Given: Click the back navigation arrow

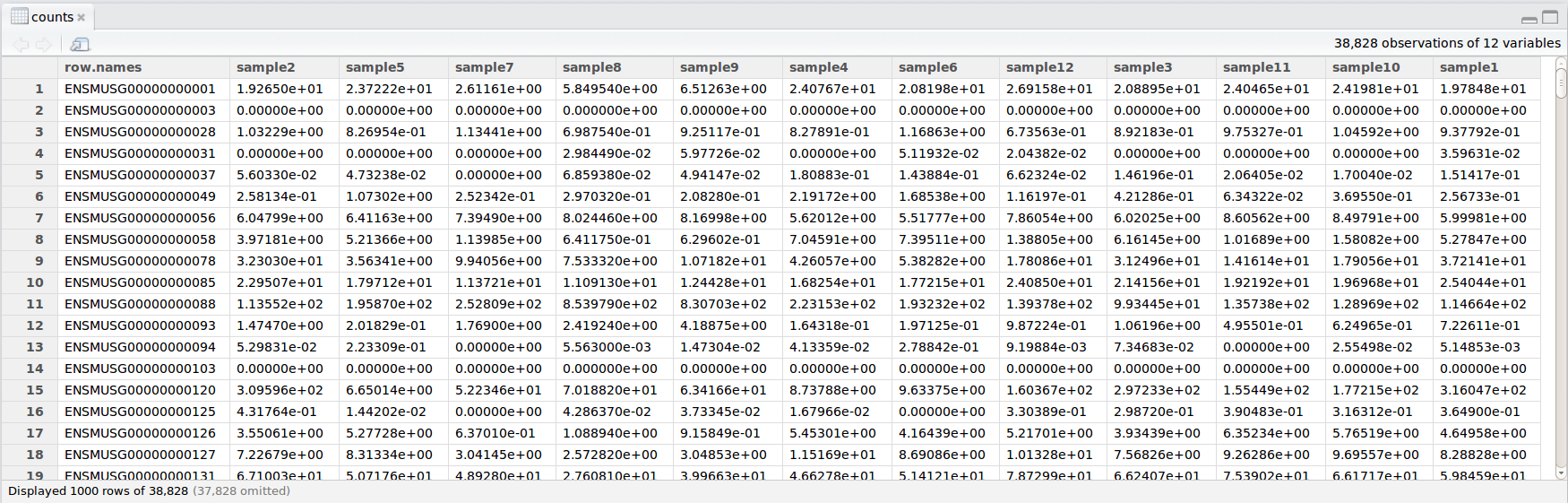Looking at the screenshot, I should pyautogui.click(x=21, y=44).
